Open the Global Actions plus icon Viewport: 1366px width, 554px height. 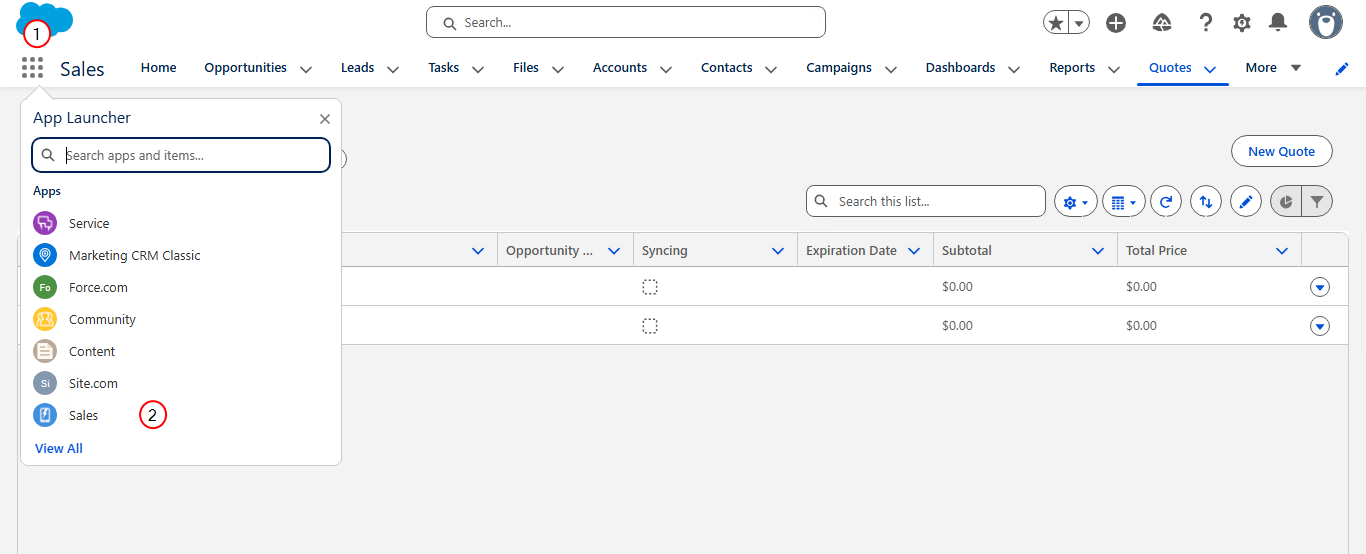[x=1116, y=22]
